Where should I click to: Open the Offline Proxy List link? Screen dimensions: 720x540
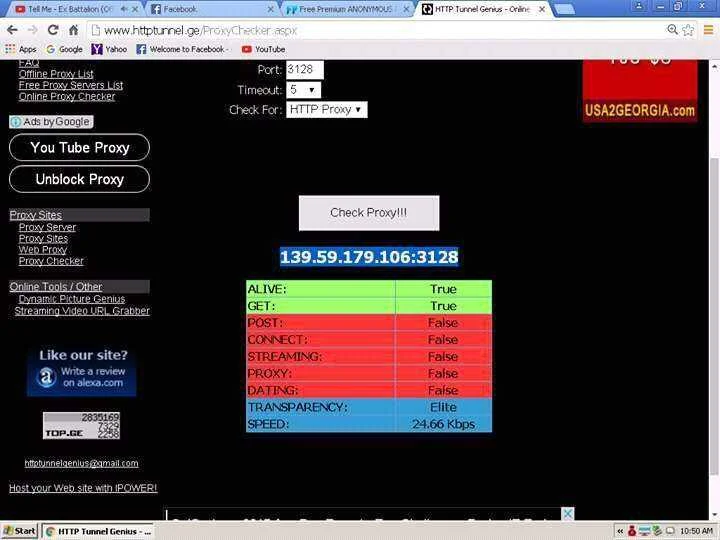pyautogui.click(x=56, y=74)
